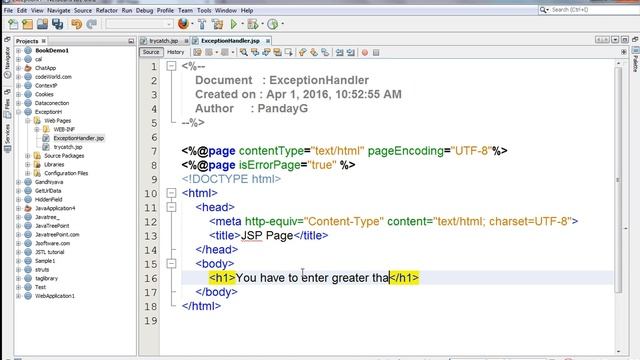
Task: Minimize the Projects panel
Action: click(131, 41)
